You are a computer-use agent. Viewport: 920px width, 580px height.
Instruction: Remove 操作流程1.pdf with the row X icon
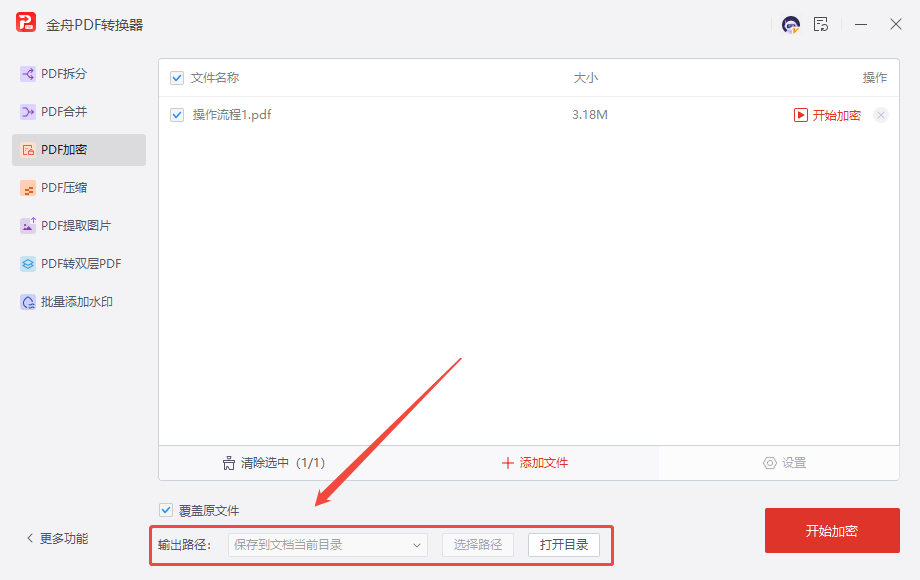881,115
